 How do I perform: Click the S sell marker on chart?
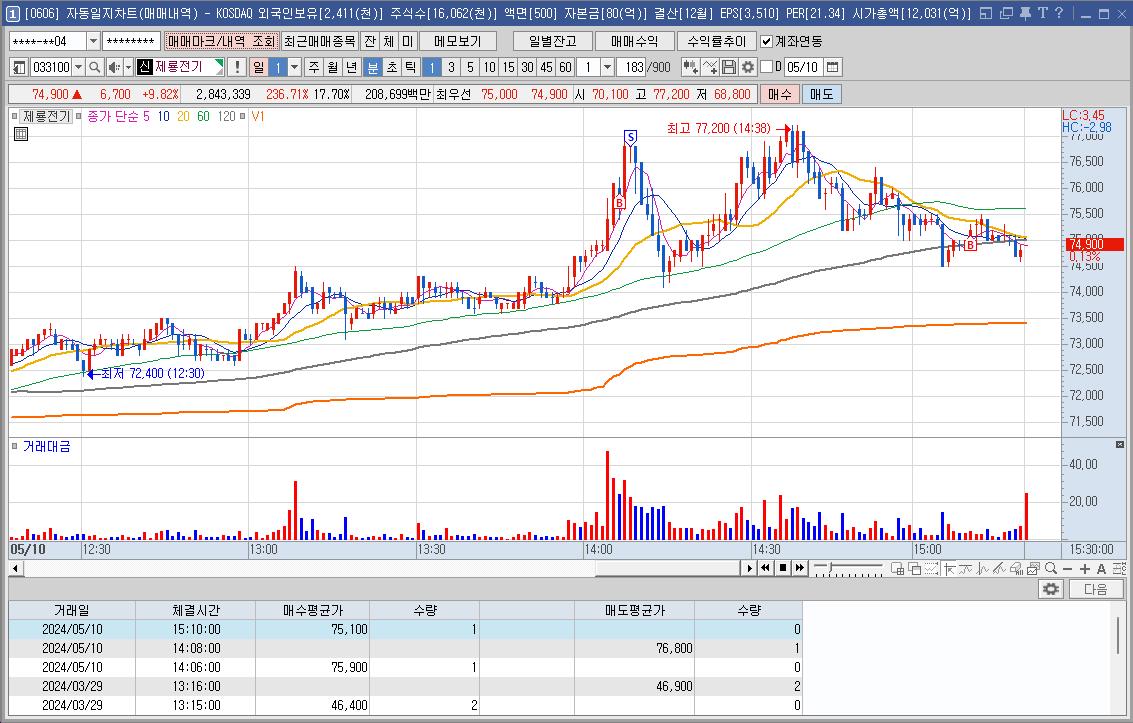point(631,137)
